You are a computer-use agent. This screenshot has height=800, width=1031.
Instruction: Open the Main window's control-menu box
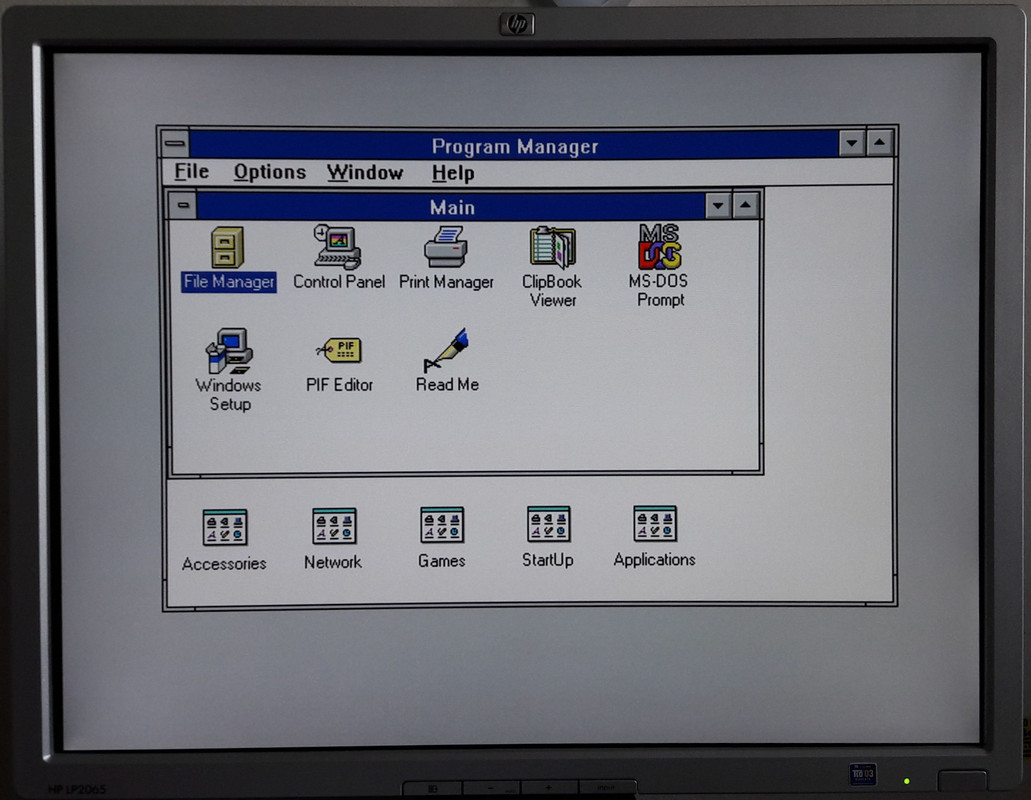tap(183, 206)
